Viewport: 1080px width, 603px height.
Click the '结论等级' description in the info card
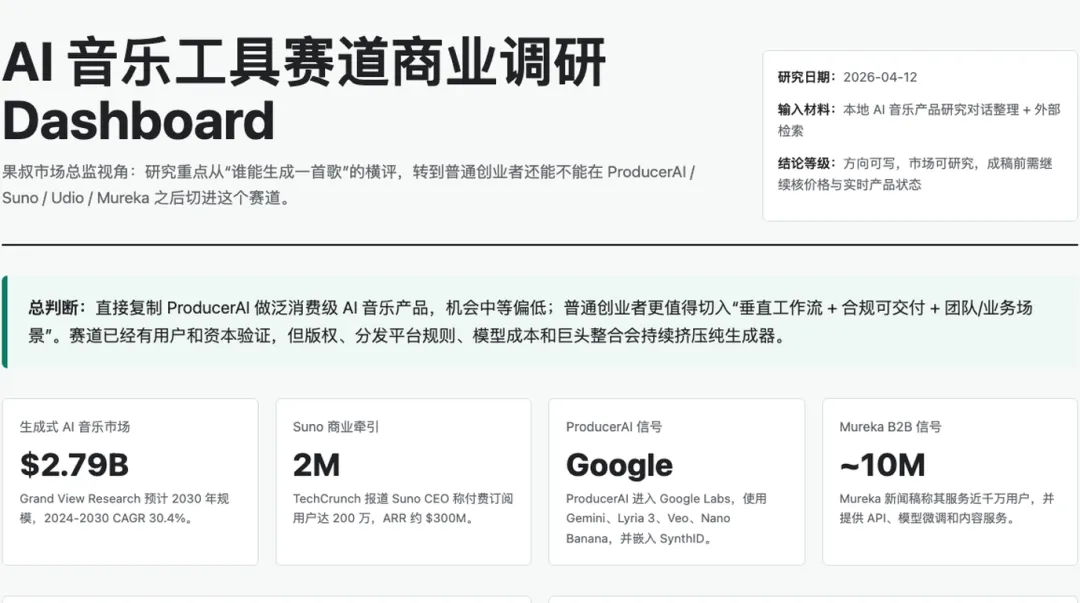click(x=915, y=174)
